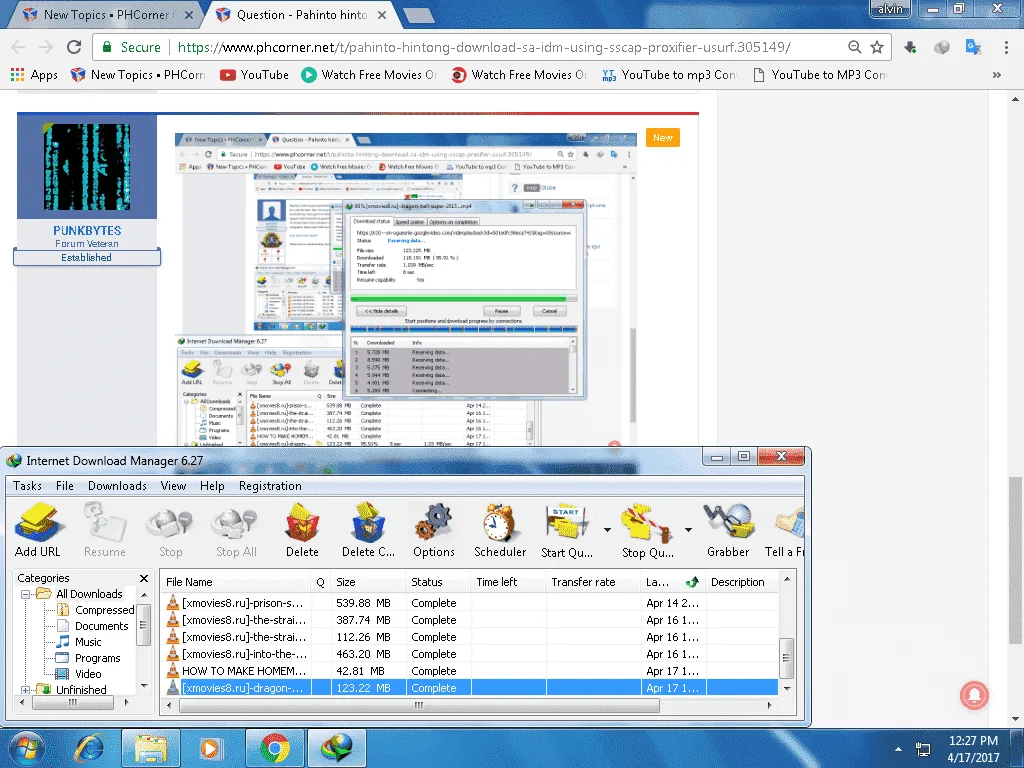Screen dimensions: 1024x768
Task: Open the Apps bookmark shortcut
Action: tap(34, 75)
